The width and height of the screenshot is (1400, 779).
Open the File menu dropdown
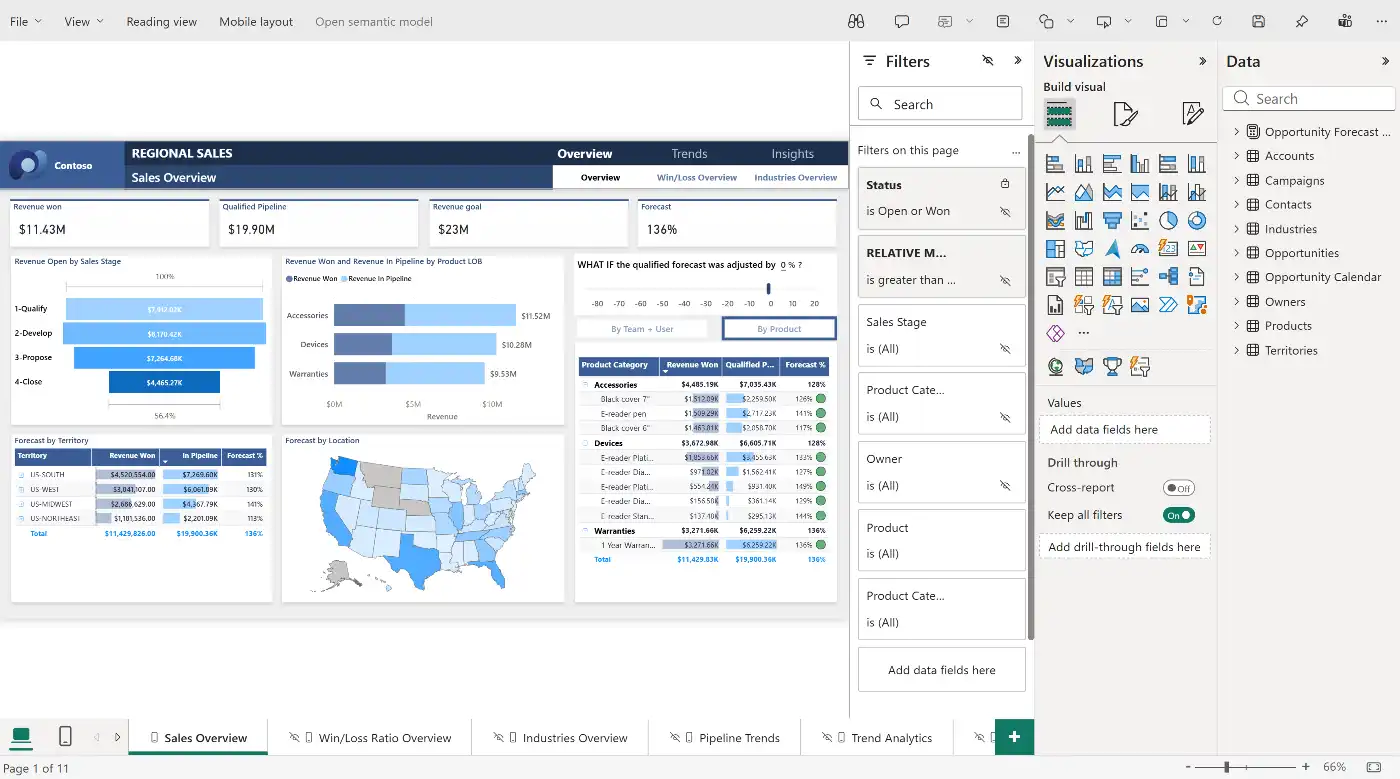(26, 21)
